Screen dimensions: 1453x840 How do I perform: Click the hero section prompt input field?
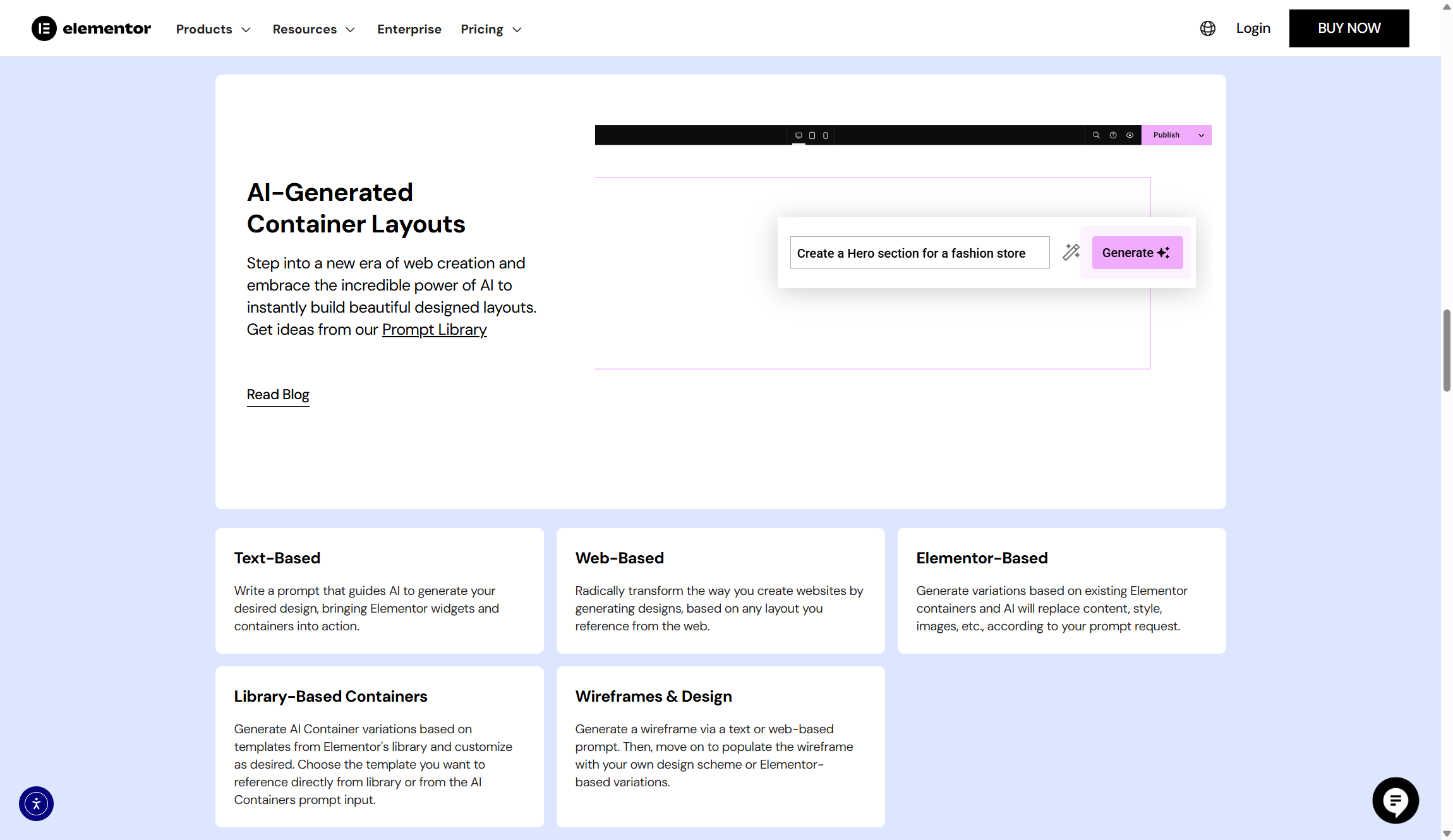tap(920, 253)
